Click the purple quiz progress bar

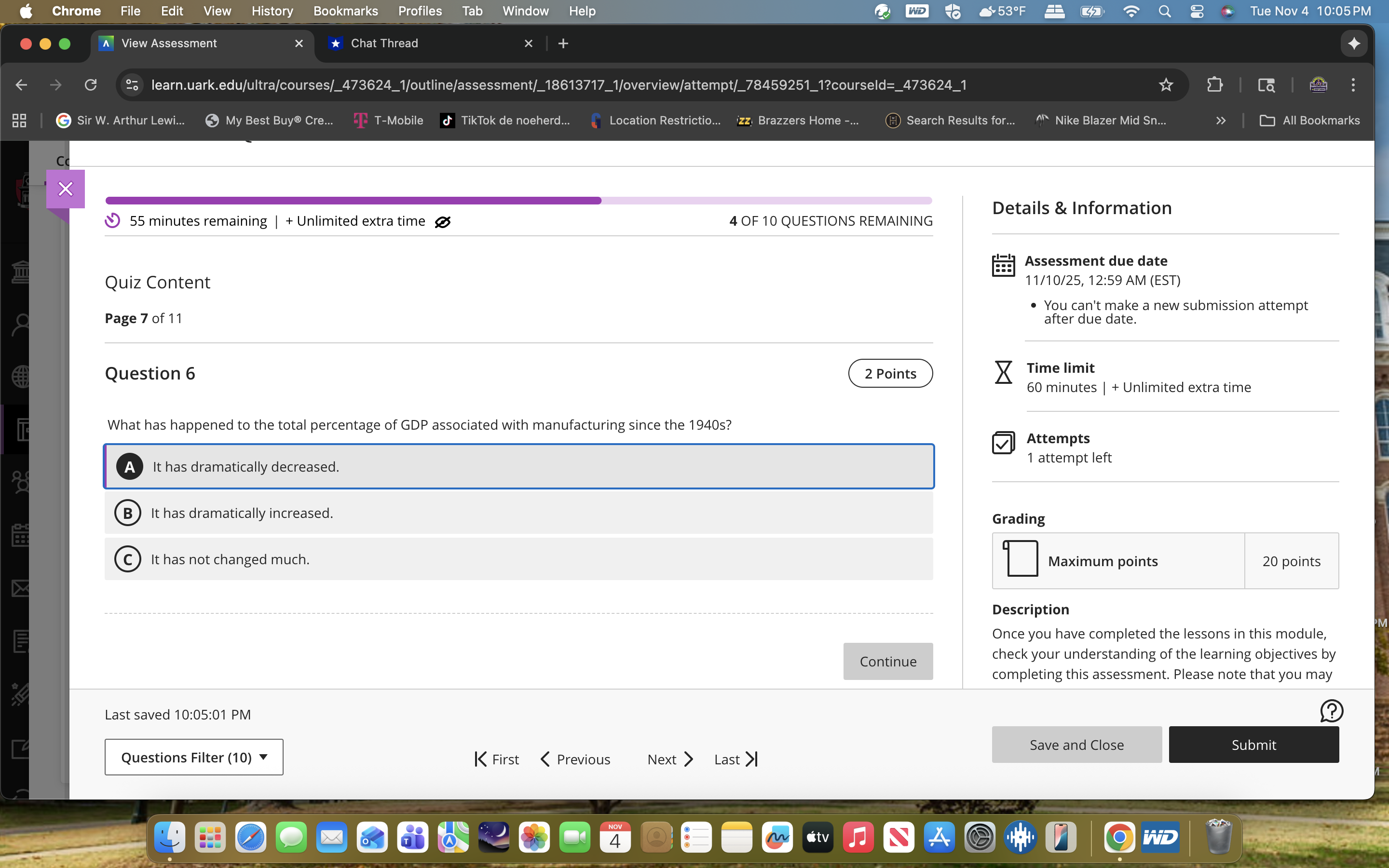point(353,200)
